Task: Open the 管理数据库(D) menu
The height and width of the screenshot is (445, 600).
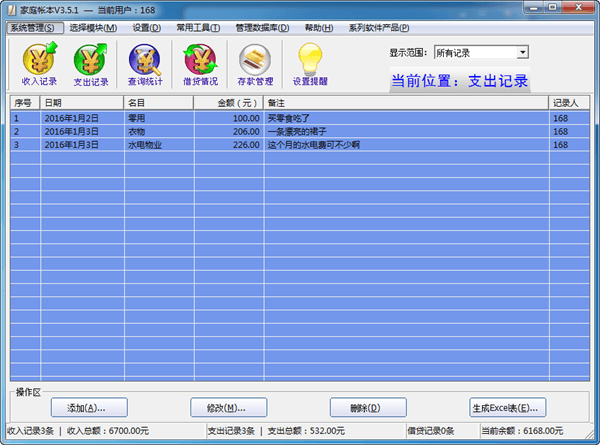Action: tap(262, 28)
